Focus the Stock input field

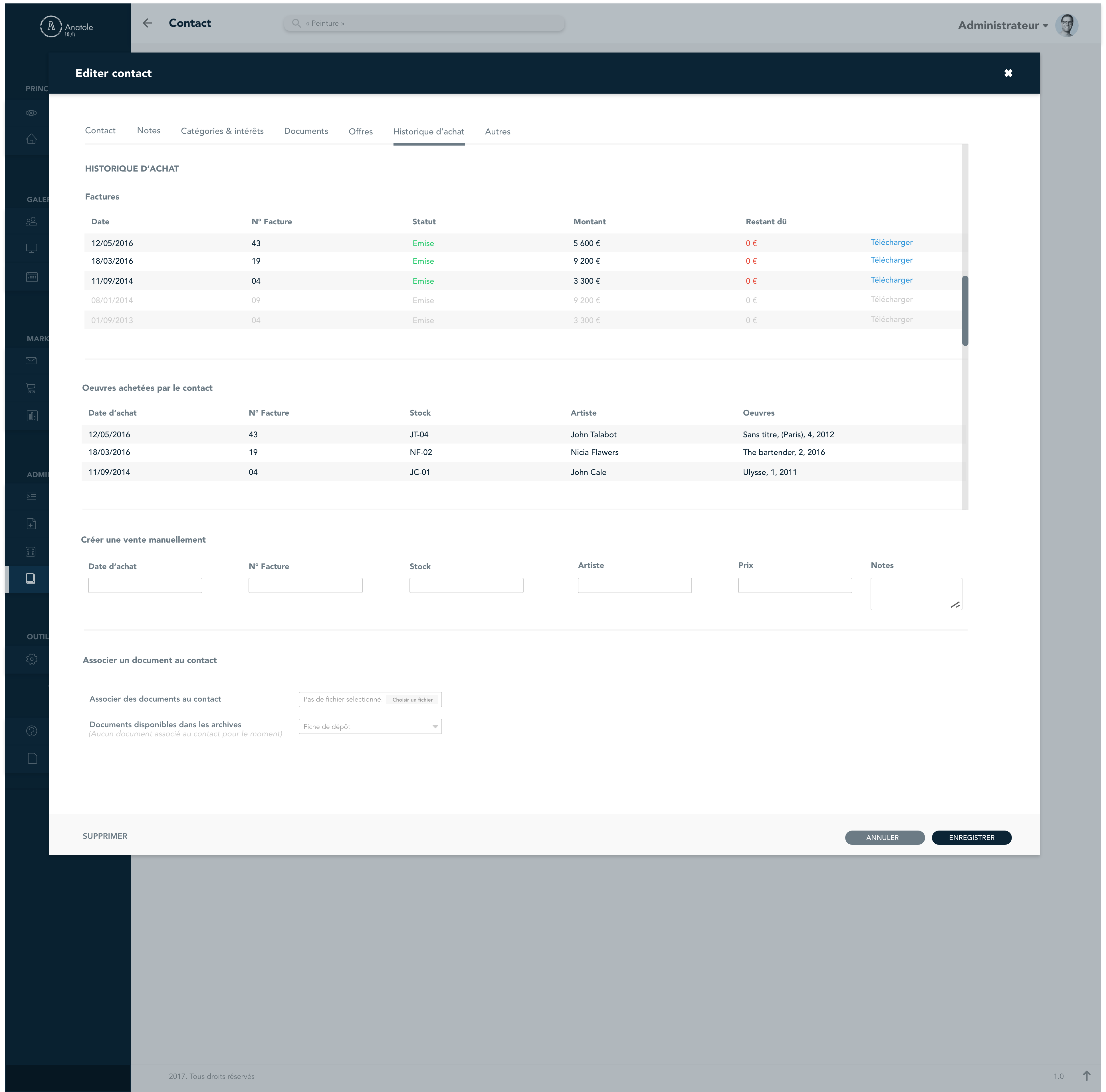coord(466,585)
